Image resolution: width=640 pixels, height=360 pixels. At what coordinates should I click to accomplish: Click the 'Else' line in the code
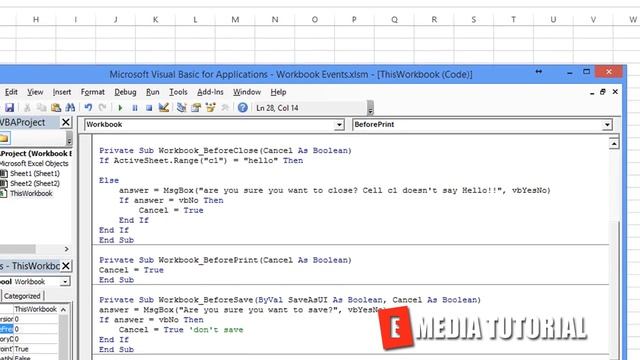click(109, 180)
